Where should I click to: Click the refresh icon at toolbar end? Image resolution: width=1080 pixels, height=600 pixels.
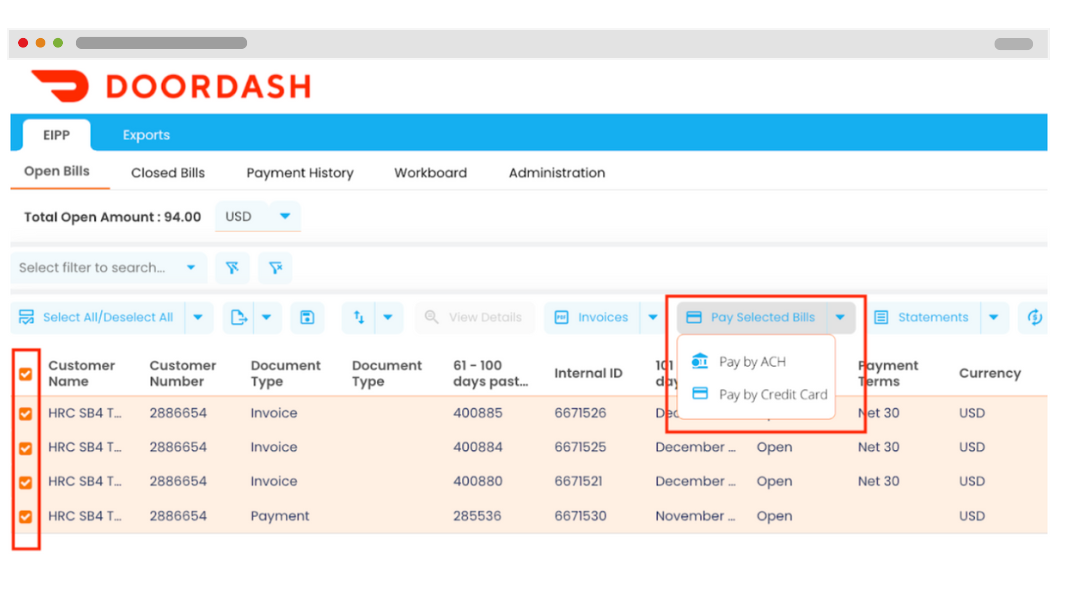1035,318
